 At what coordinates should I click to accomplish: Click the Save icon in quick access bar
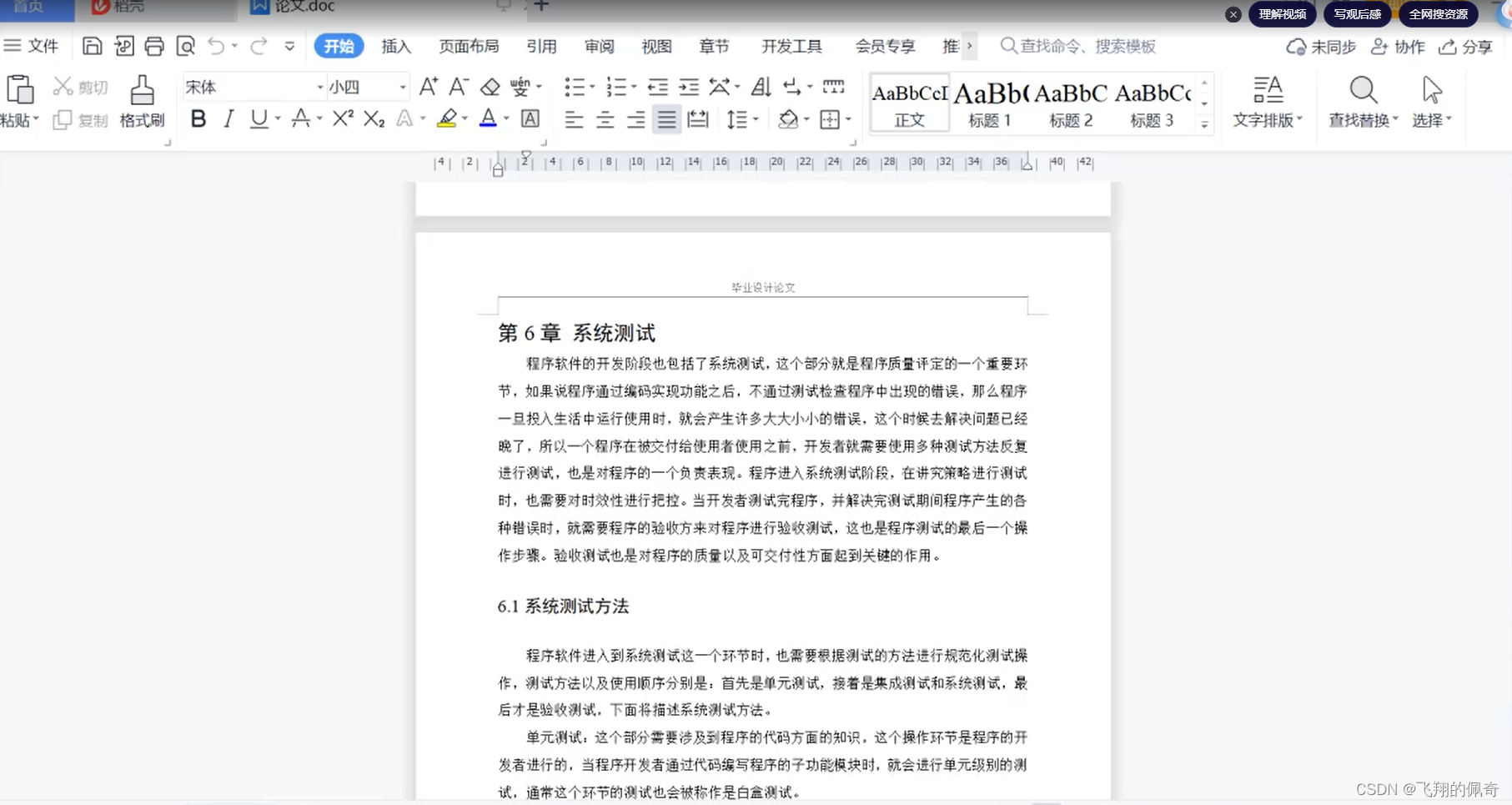pos(92,47)
